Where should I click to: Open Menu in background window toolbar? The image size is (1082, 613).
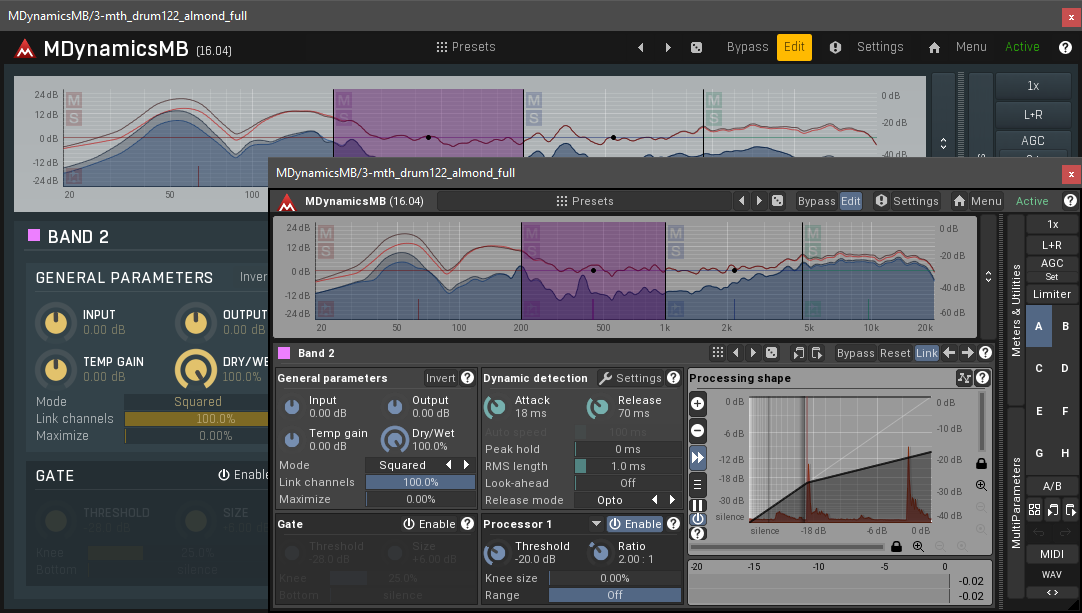coord(971,47)
